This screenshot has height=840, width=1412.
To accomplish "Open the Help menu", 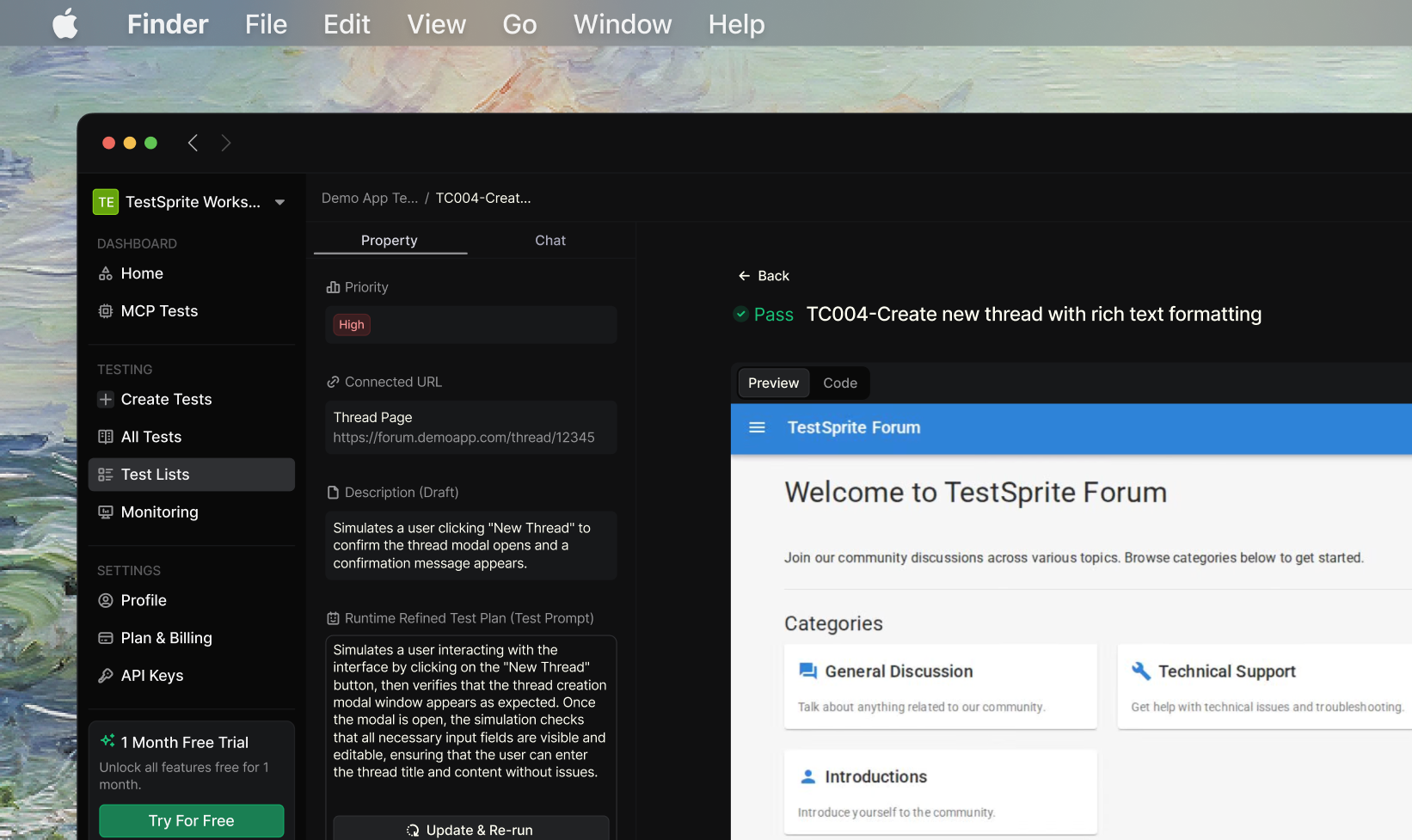I will pos(736,24).
